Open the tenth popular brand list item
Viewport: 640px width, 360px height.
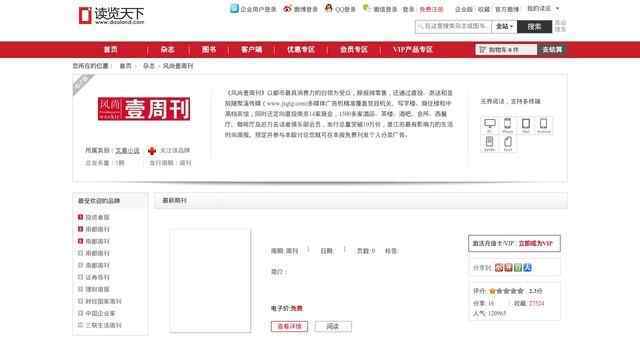point(103,325)
